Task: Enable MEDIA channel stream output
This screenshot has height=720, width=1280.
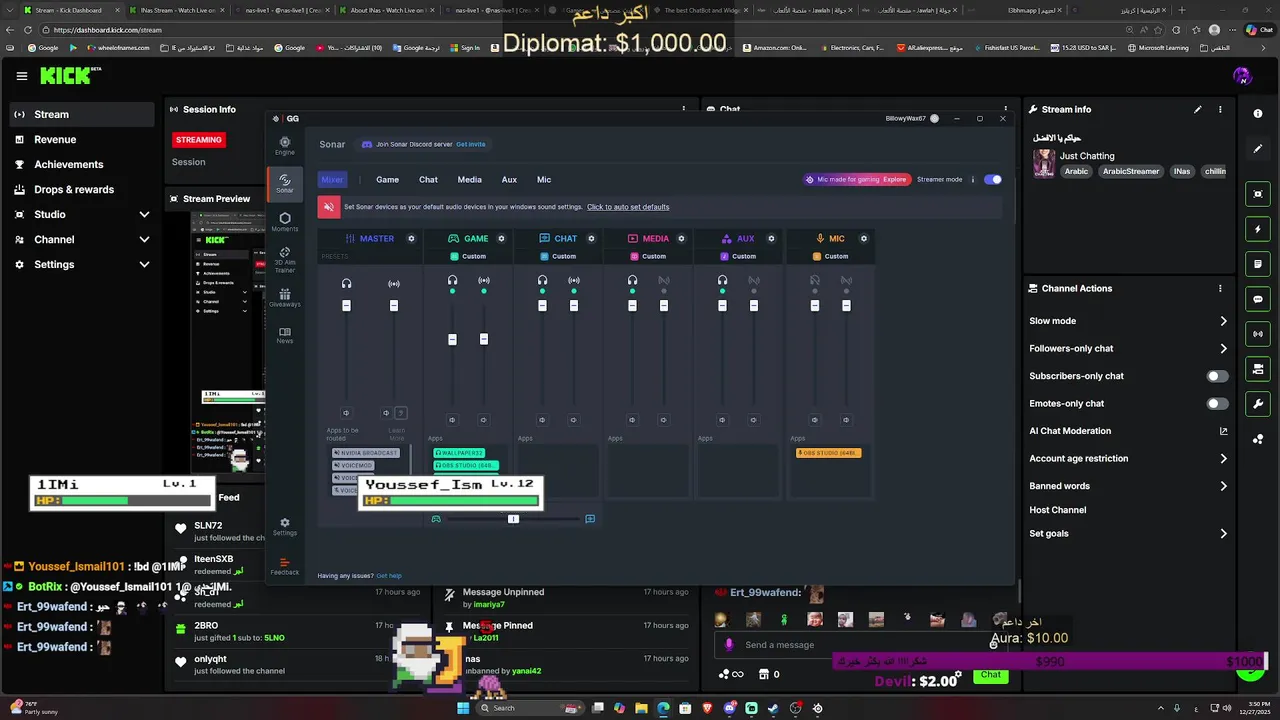Action: click(x=664, y=281)
